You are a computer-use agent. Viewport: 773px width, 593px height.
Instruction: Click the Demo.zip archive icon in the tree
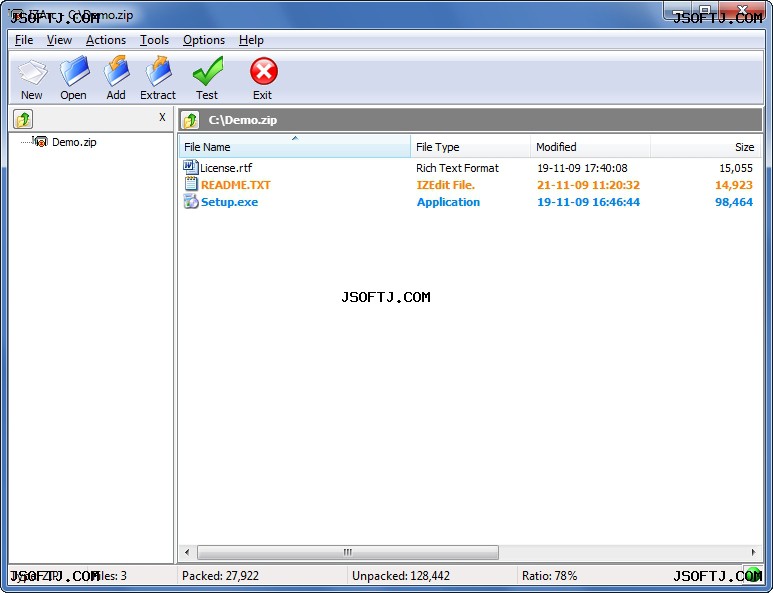click(x=40, y=142)
